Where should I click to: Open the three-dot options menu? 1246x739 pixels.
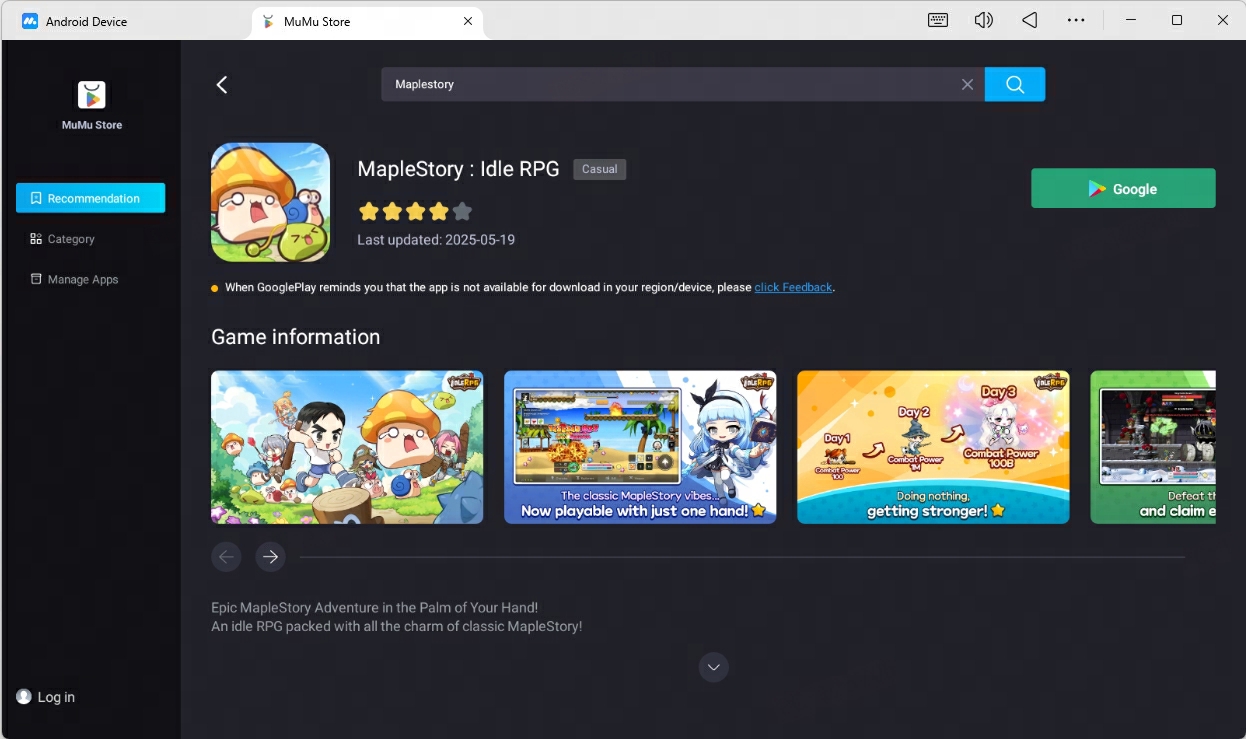1076,20
